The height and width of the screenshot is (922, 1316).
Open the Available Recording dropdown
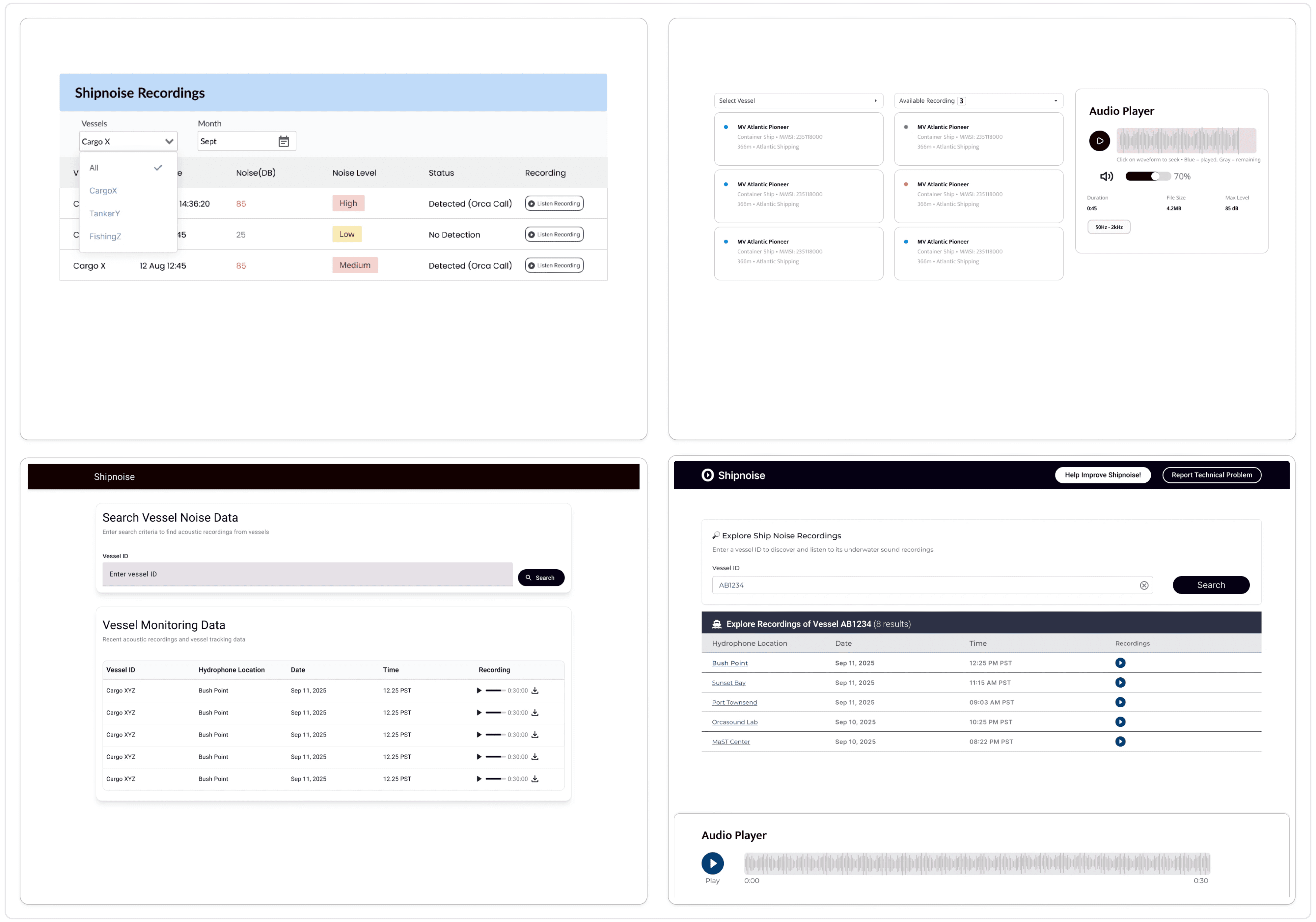tap(978, 101)
